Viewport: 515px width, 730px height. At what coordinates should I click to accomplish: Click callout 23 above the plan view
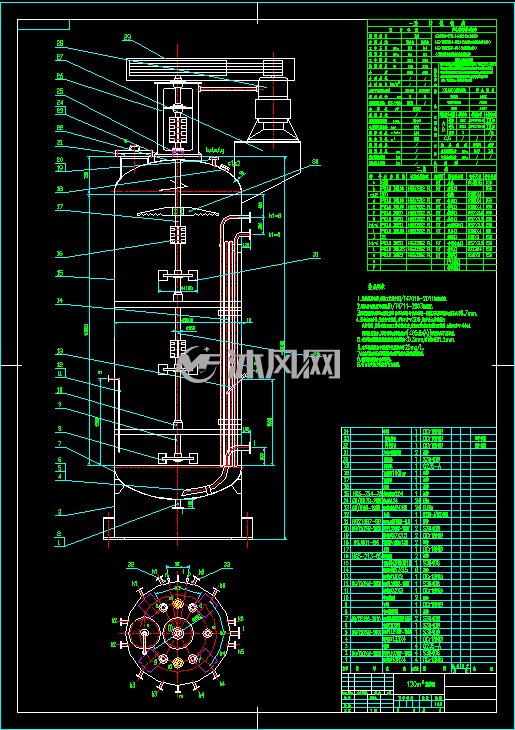[227, 565]
